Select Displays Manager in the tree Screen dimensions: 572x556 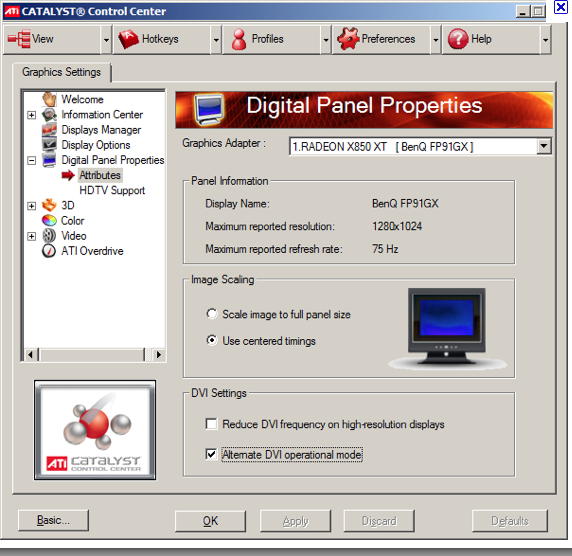[x=101, y=130]
